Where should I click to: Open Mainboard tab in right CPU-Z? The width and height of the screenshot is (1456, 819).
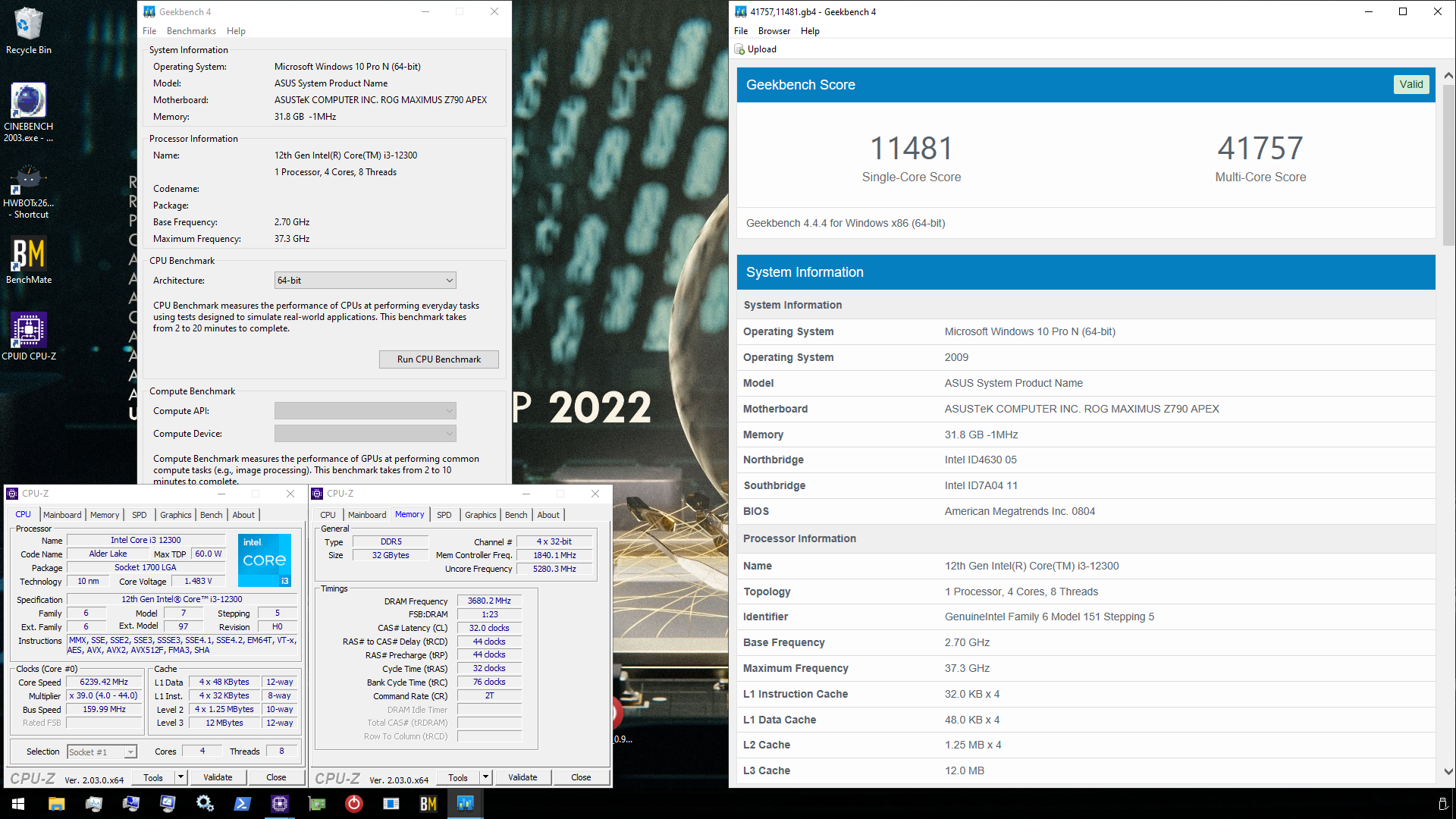point(367,515)
